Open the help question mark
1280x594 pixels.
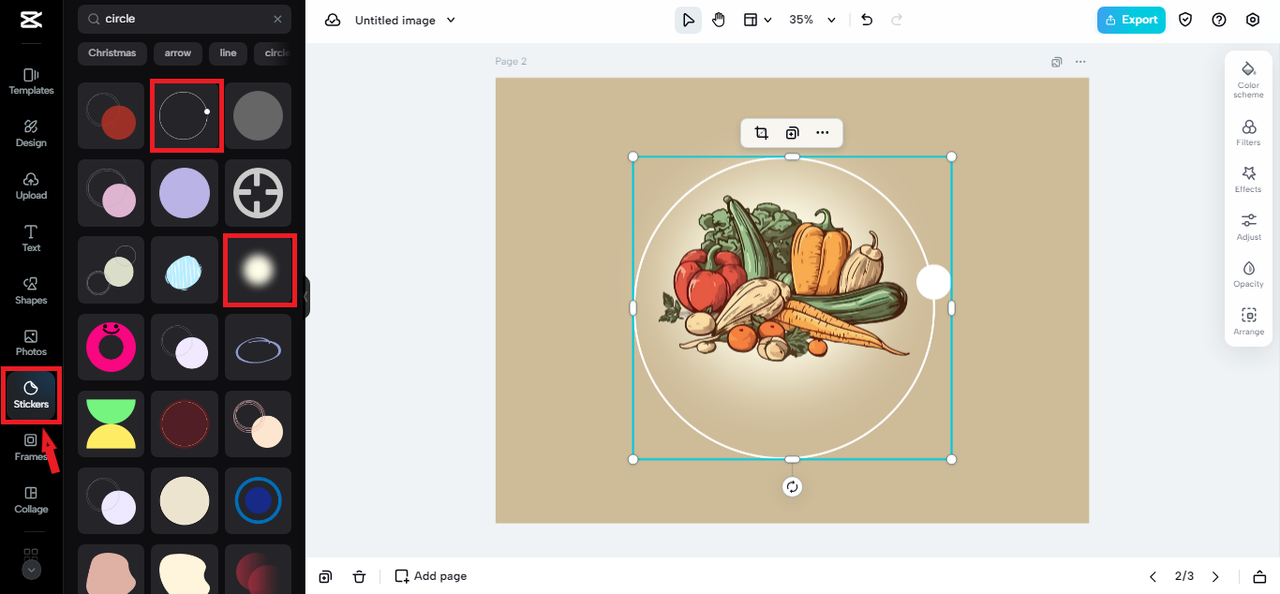(1219, 20)
